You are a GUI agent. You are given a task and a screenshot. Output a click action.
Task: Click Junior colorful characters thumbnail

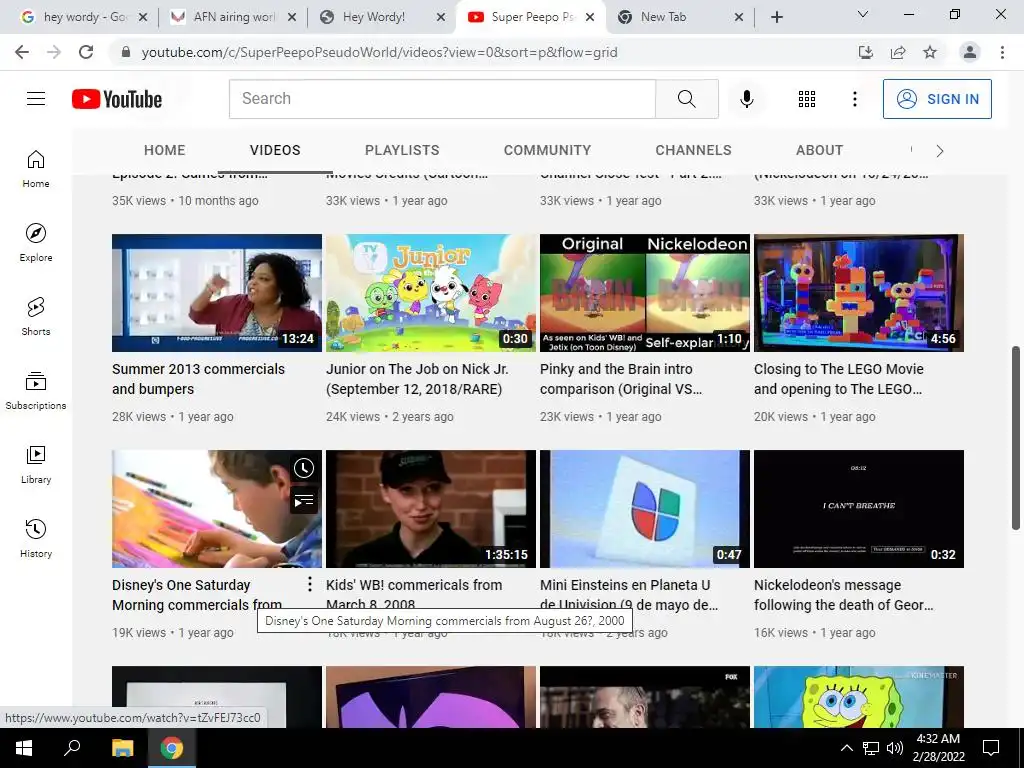point(431,293)
